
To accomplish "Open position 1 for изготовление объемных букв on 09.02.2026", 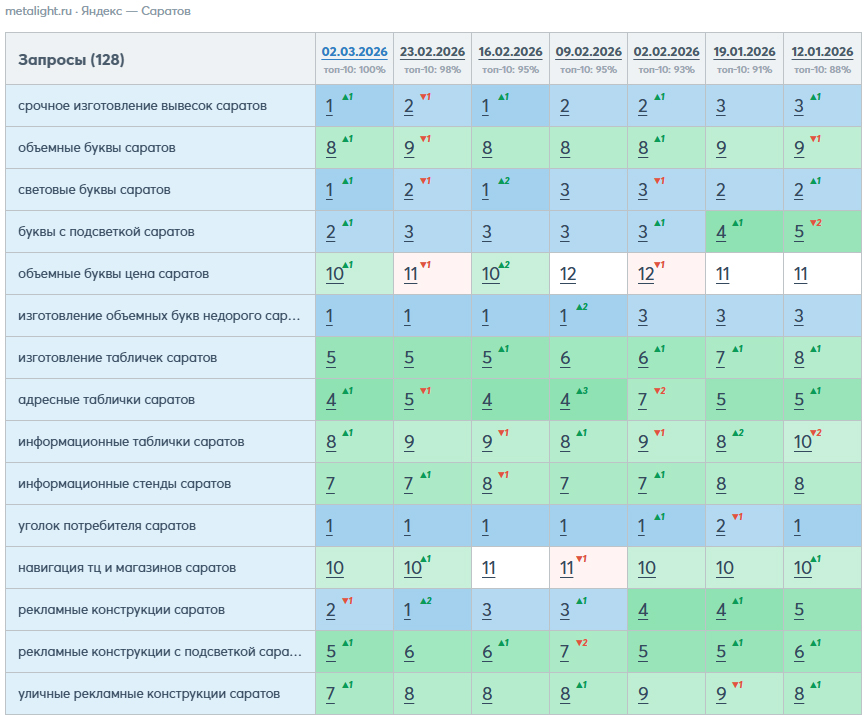I will (x=563, y=316).
